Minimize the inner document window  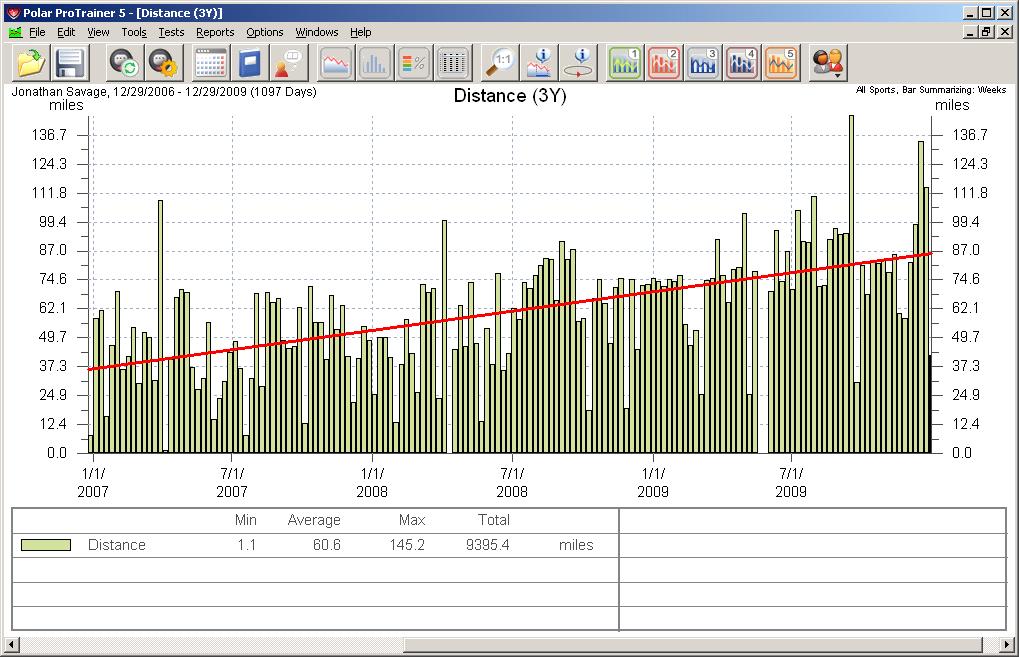[x=971, y=31]
